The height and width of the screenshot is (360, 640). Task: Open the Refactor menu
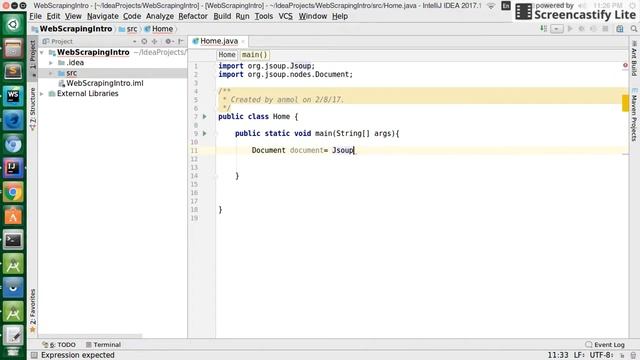coord(193,16)
